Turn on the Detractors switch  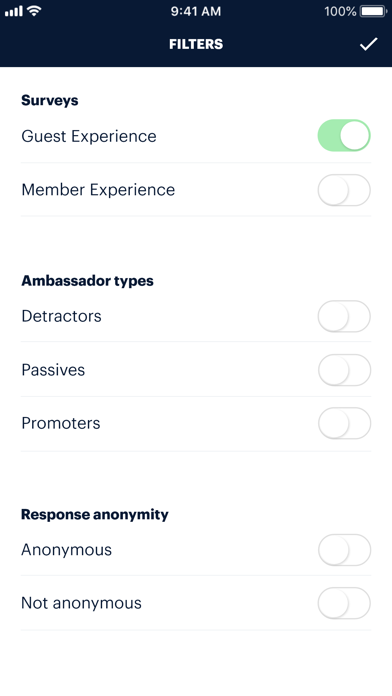coord(344,316)
